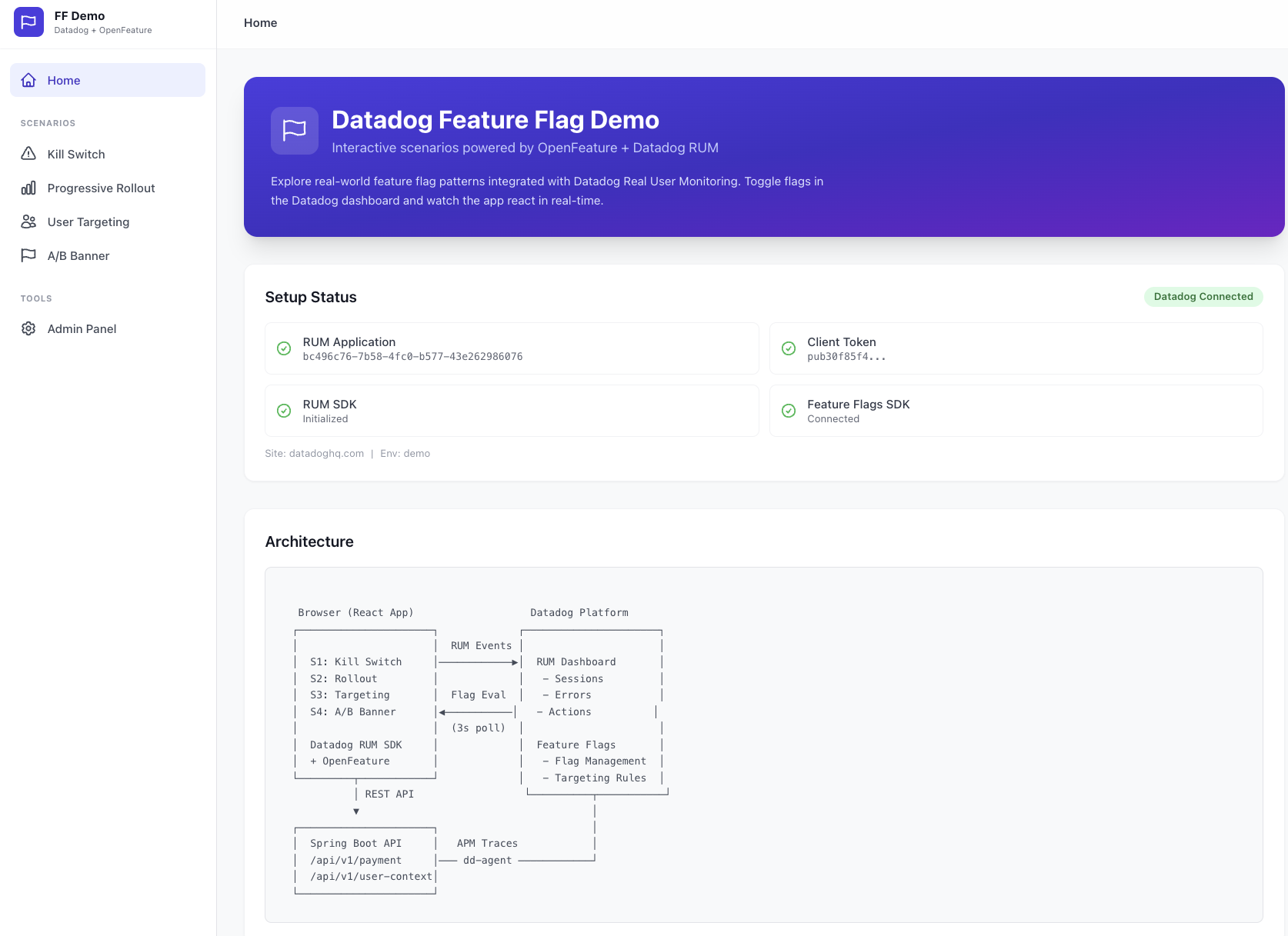
Task: Click the Flag Eval label in diagram
Action: tap(479, 695)
